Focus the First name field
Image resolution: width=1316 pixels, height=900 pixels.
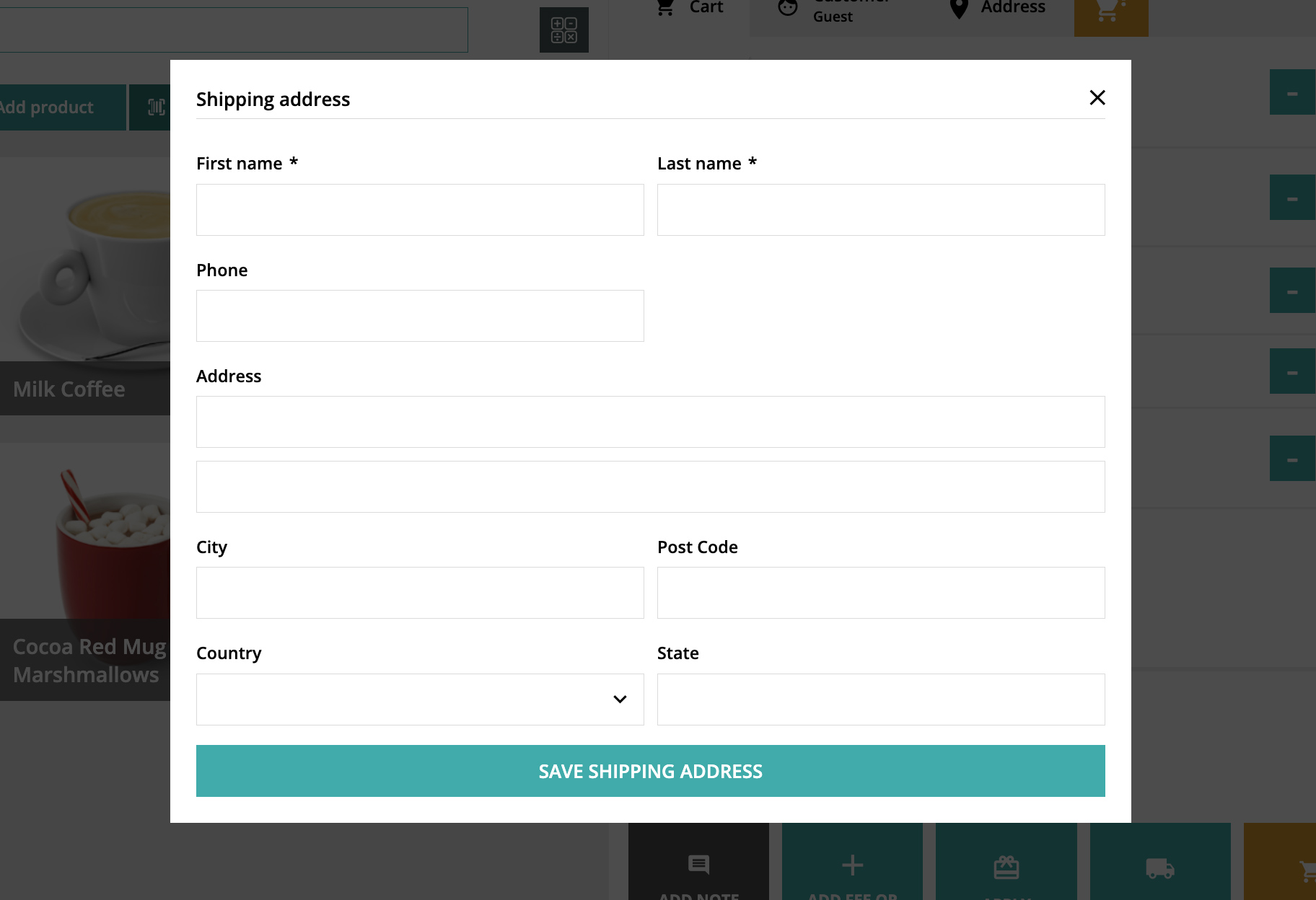[x=420, y=210]
